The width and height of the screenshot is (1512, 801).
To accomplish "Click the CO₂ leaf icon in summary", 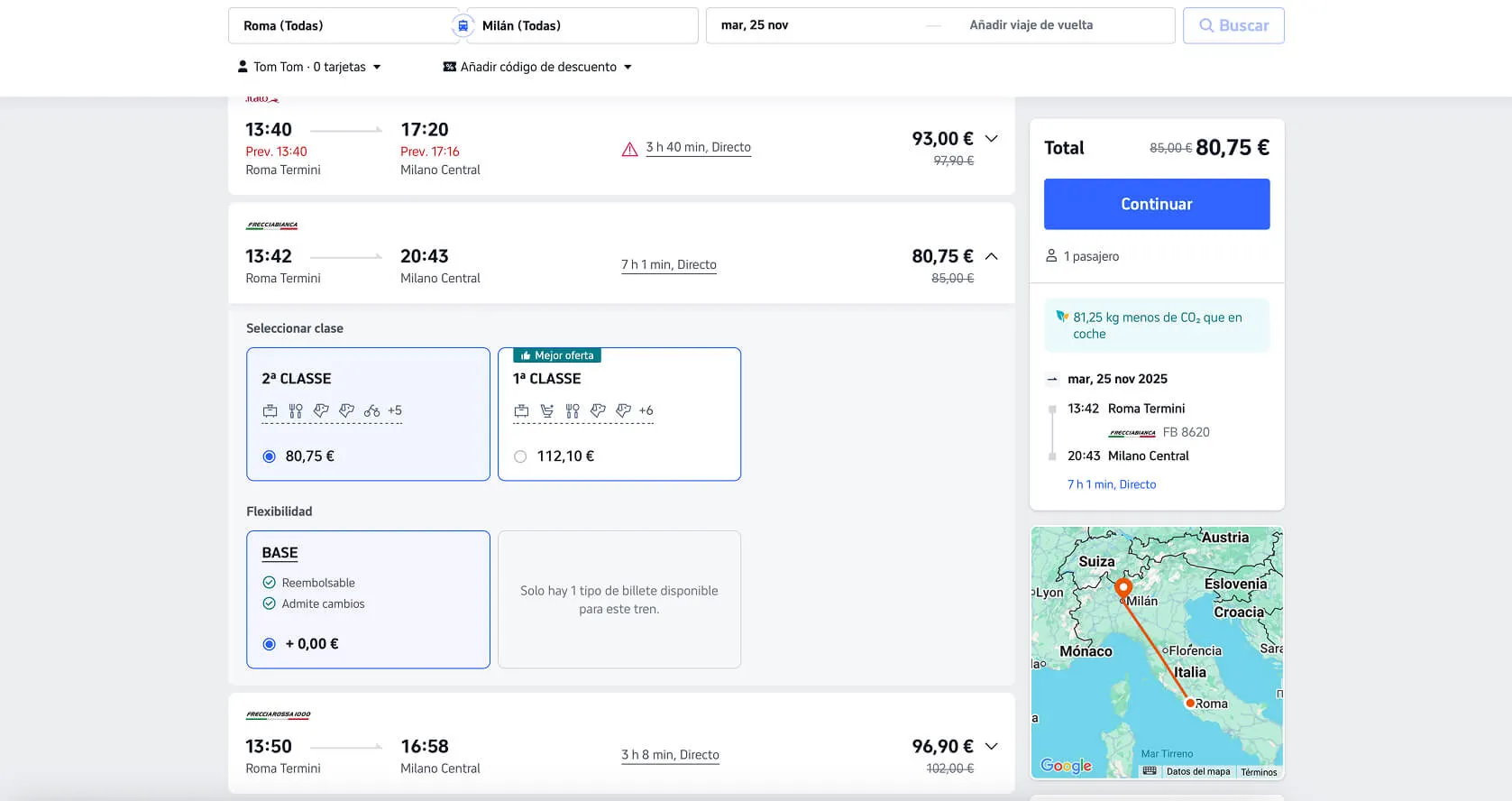I will click(x=1062, y=317).
